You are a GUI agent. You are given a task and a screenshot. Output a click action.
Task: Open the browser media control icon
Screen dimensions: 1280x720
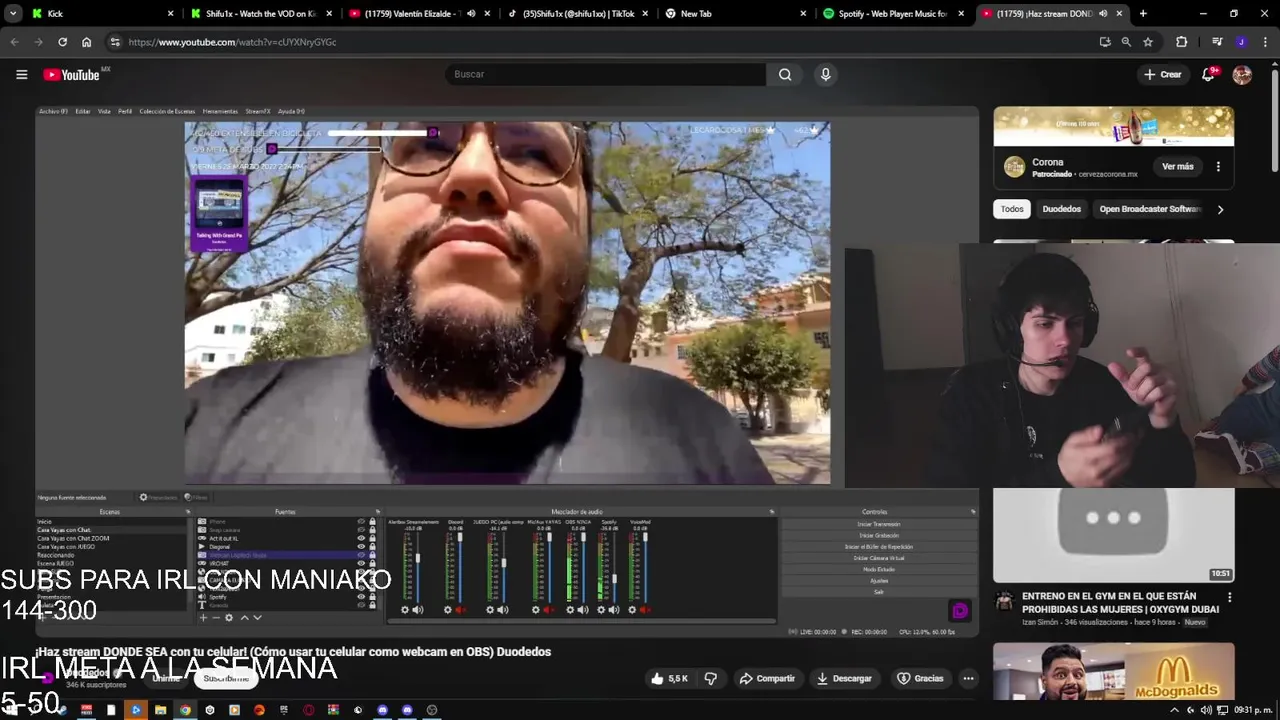(x=1217, y=42)
